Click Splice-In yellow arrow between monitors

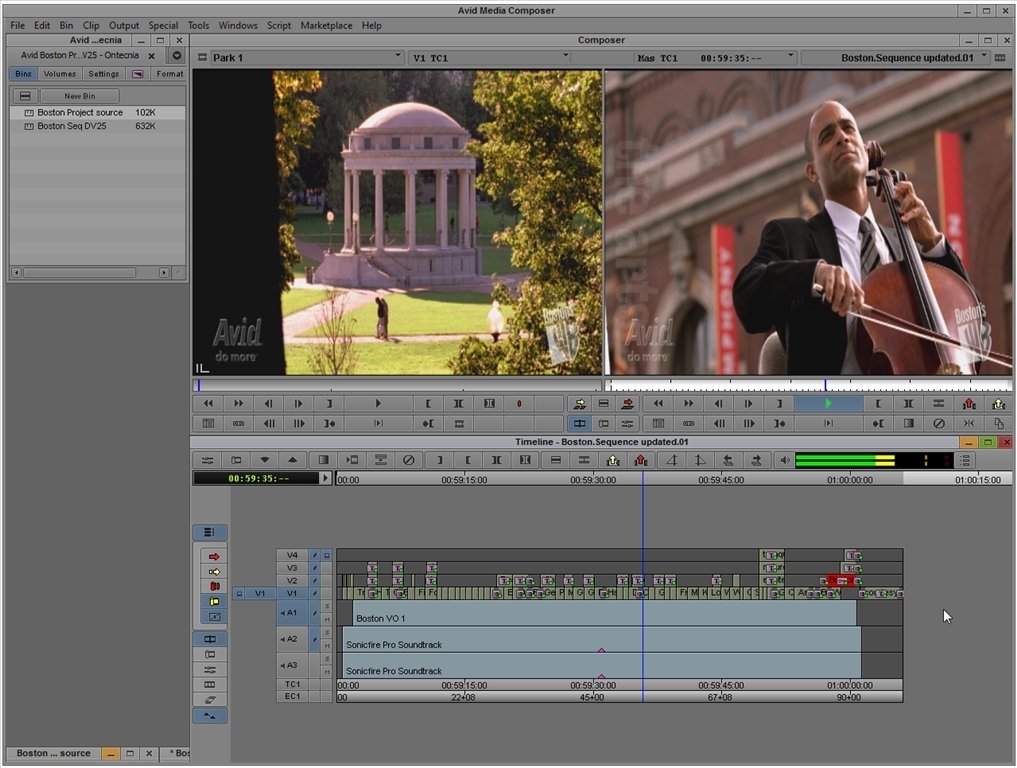579,403
